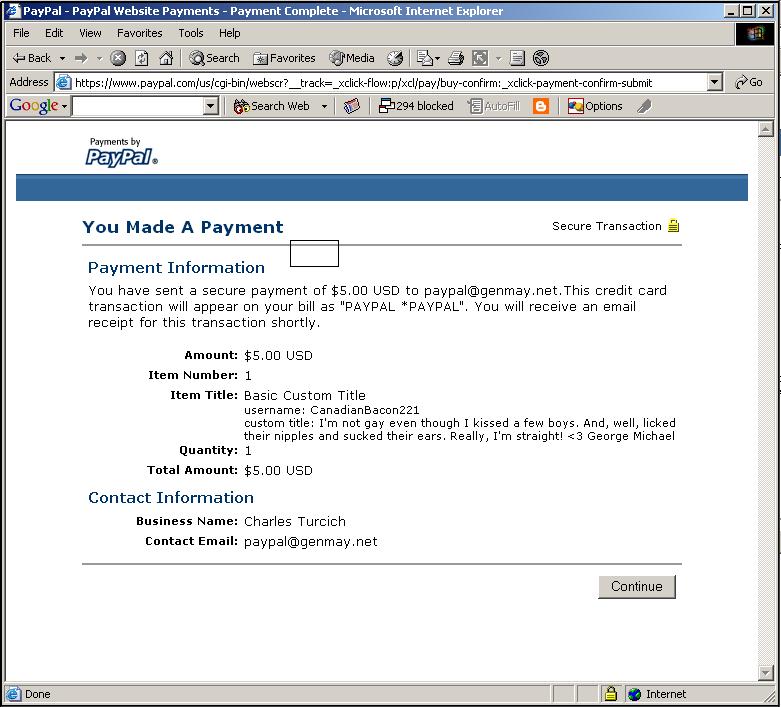Open the File menu
781x707 pixels.
21,33
